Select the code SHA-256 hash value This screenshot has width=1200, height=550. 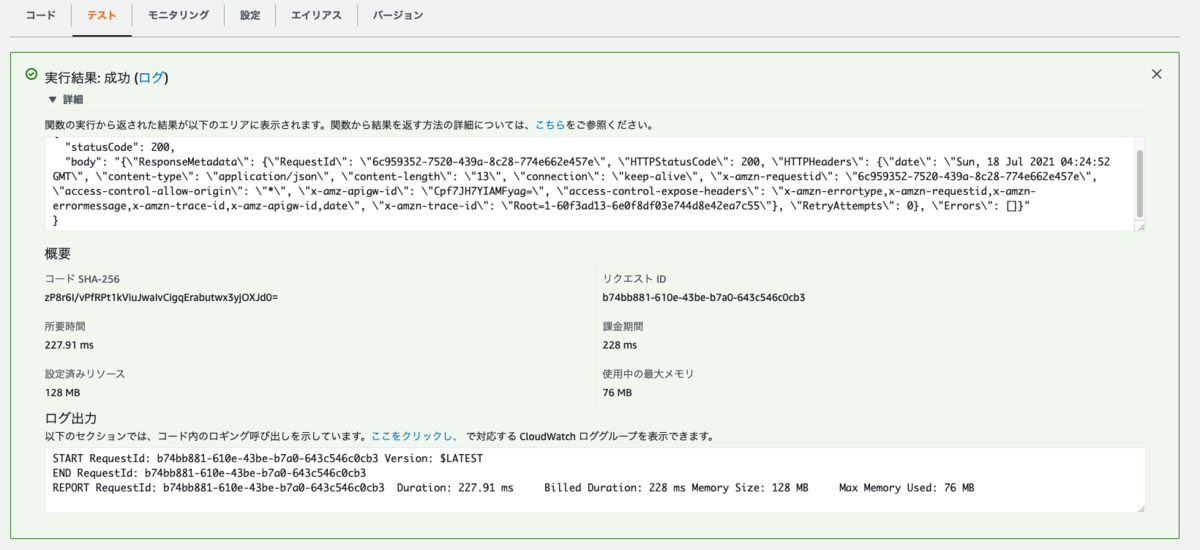pos(161,297)
